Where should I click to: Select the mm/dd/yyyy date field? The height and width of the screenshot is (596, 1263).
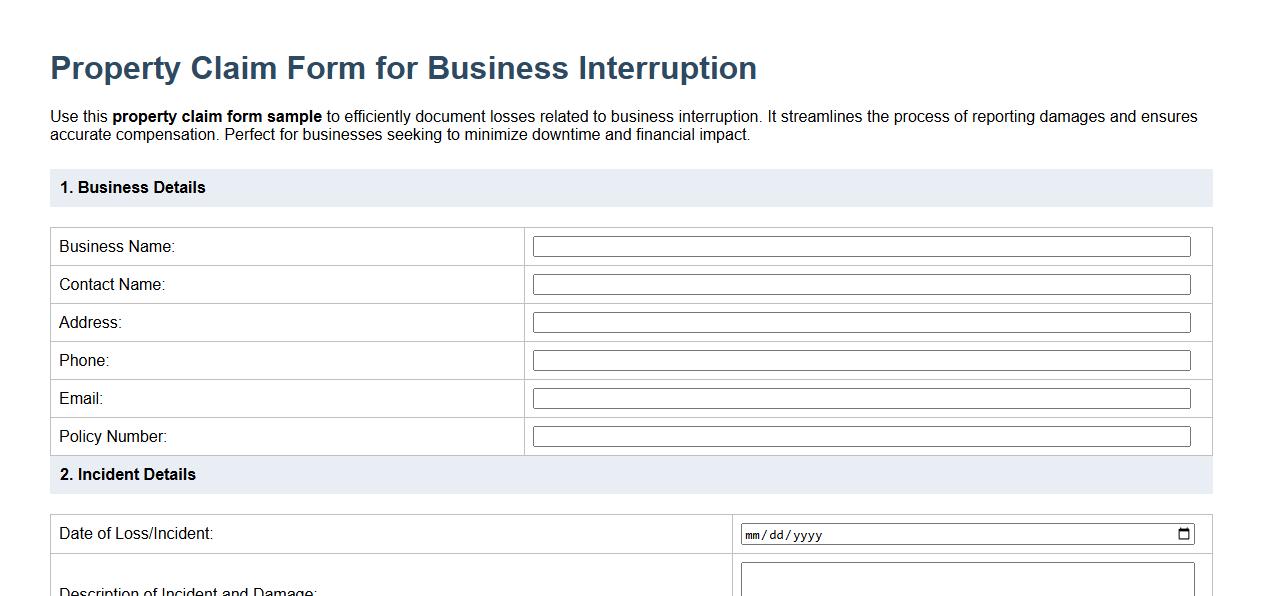click(x=960, y=533)
